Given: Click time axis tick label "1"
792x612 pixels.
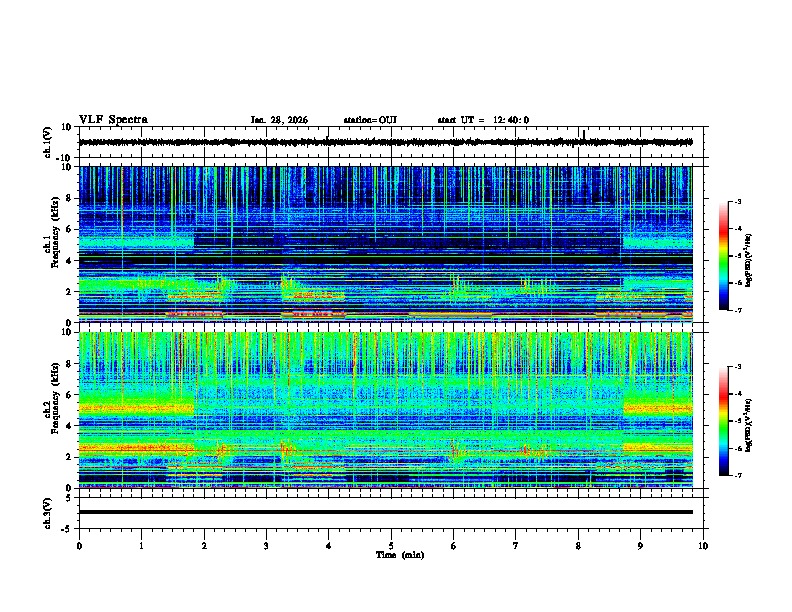Looking at the screenshot, I should click(141, 546).
